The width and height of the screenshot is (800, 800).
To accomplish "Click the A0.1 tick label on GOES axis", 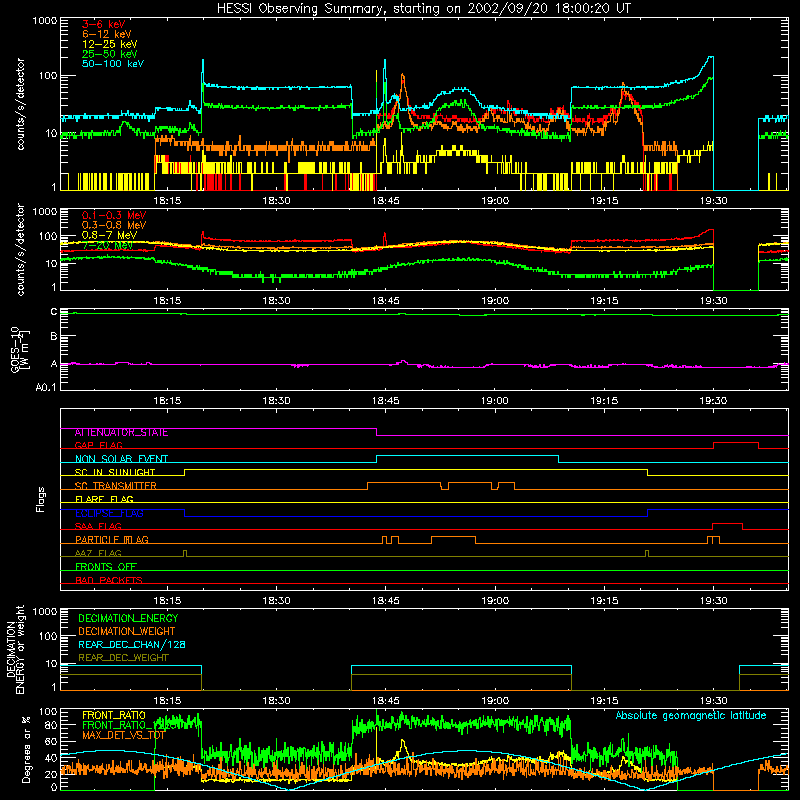I will click(46, 388).
